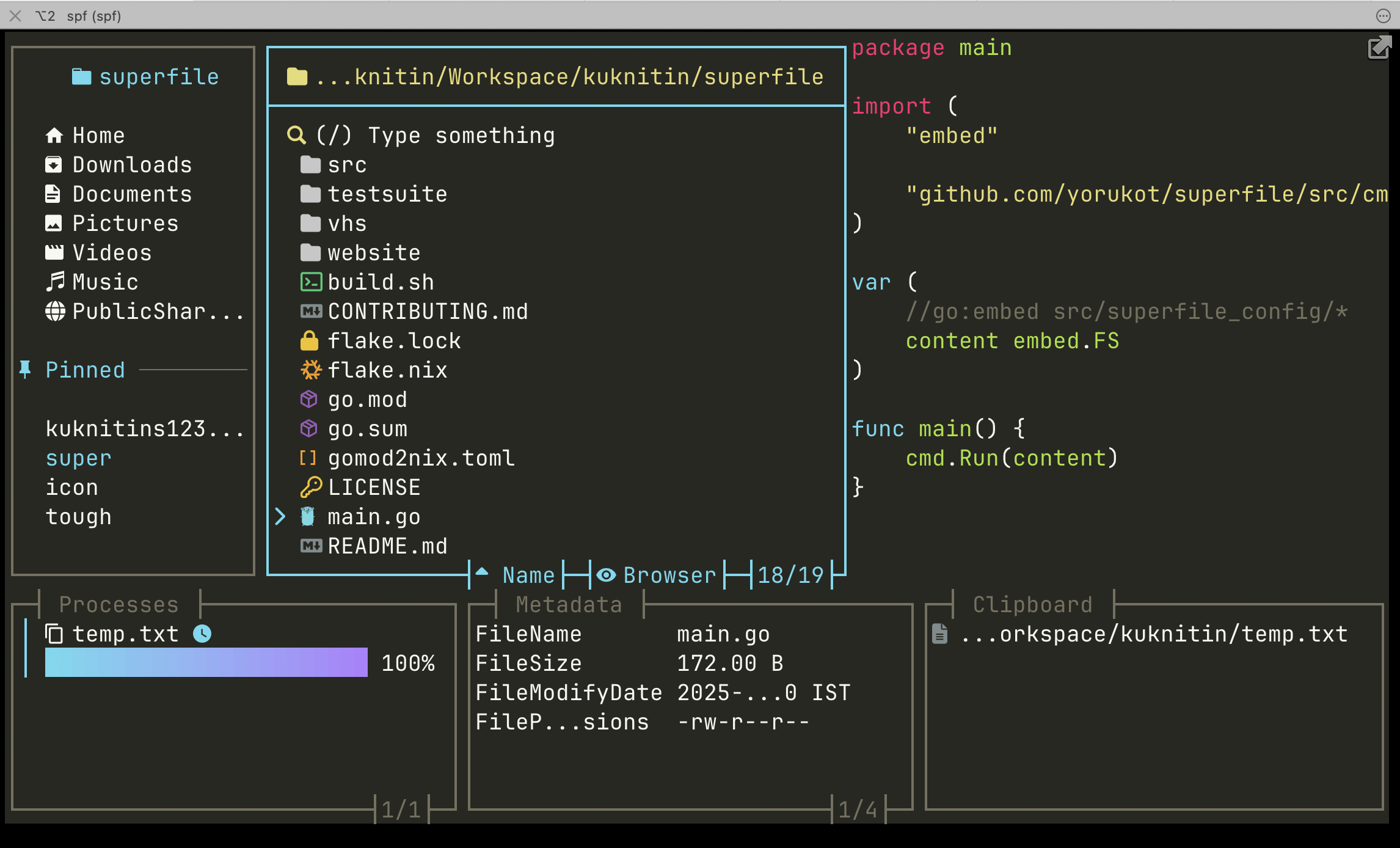Click the LICENSE key icon

[x=310, y=488]
